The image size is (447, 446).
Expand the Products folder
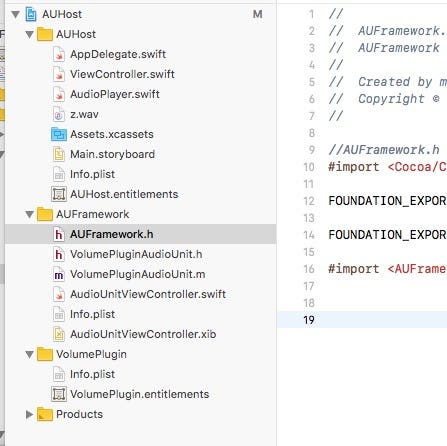pos(29,414)
